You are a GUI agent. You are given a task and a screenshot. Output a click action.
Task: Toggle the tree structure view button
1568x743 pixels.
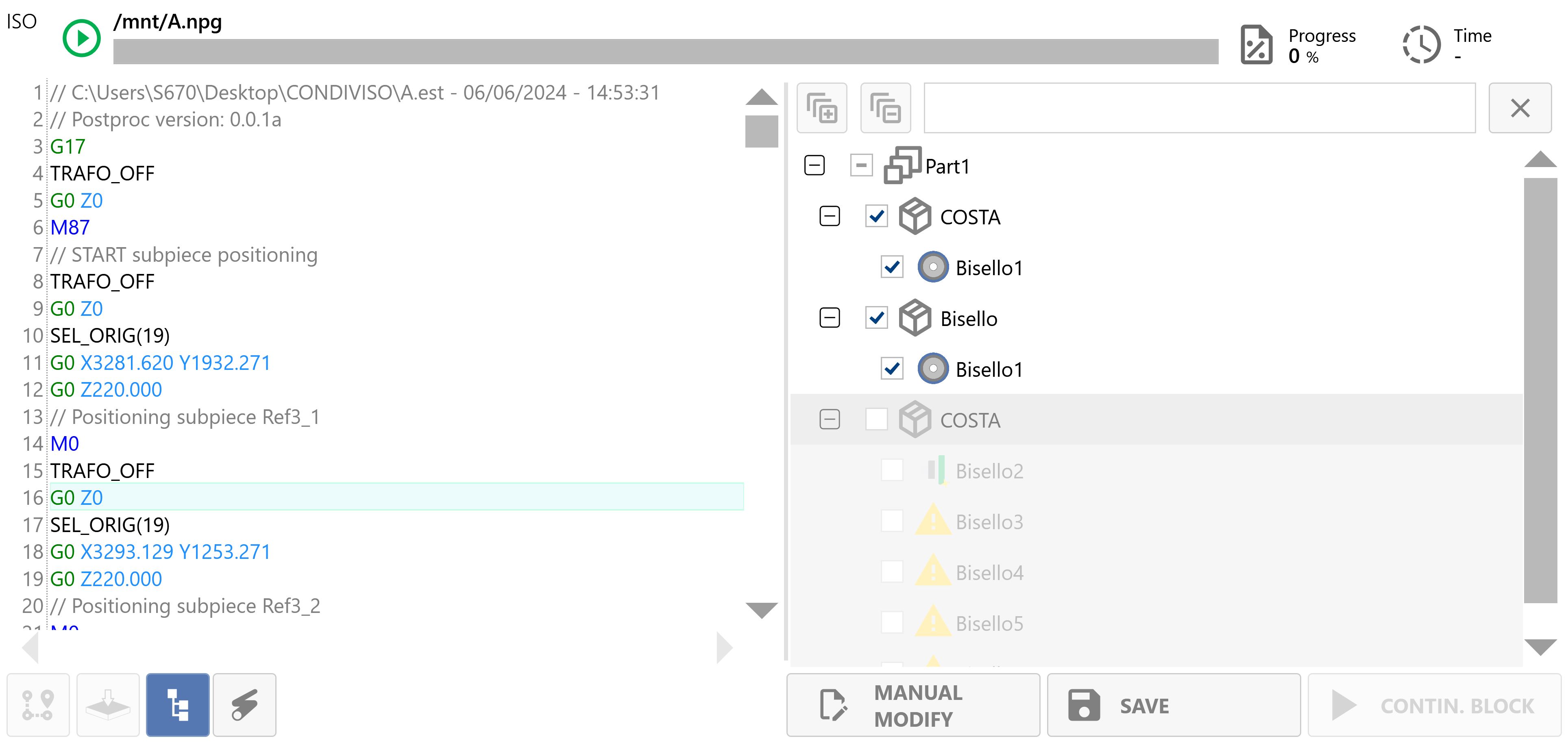178,705
